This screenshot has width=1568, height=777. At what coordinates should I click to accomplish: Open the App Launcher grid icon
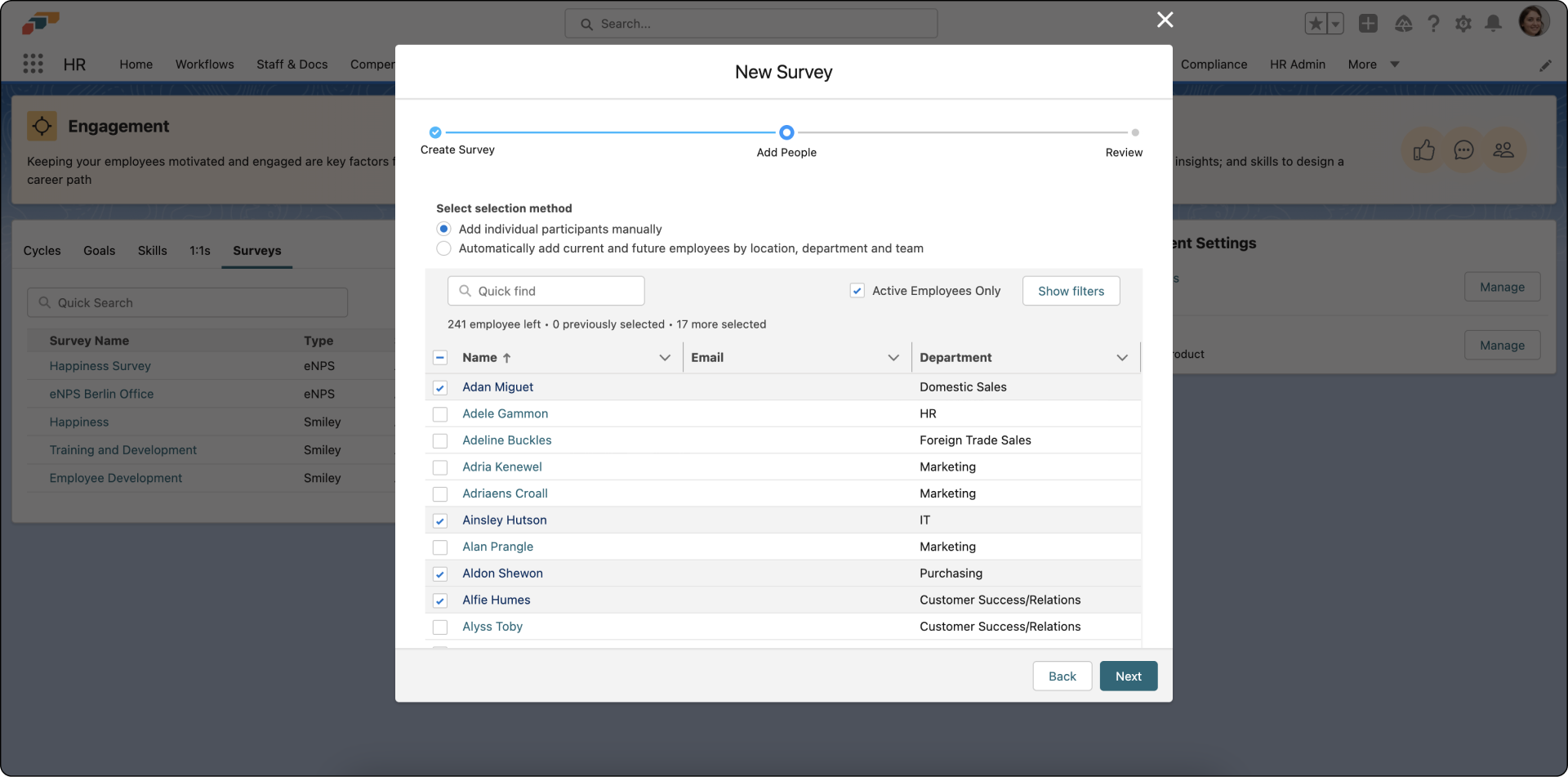click(x=33, y=64)
